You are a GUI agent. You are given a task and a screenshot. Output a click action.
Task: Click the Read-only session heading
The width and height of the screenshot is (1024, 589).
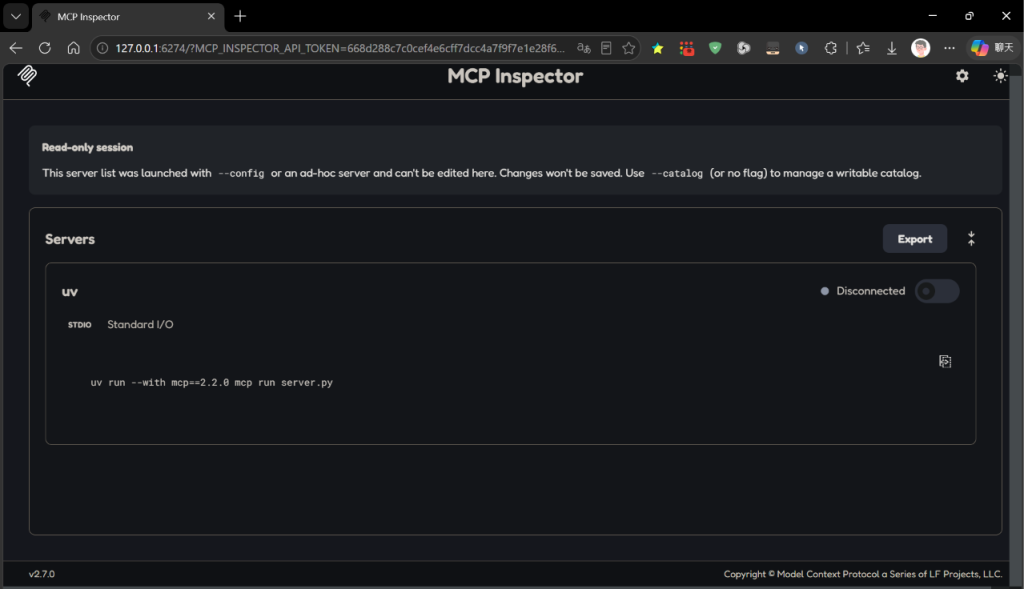pyautogui.click(x=88, y=148)
